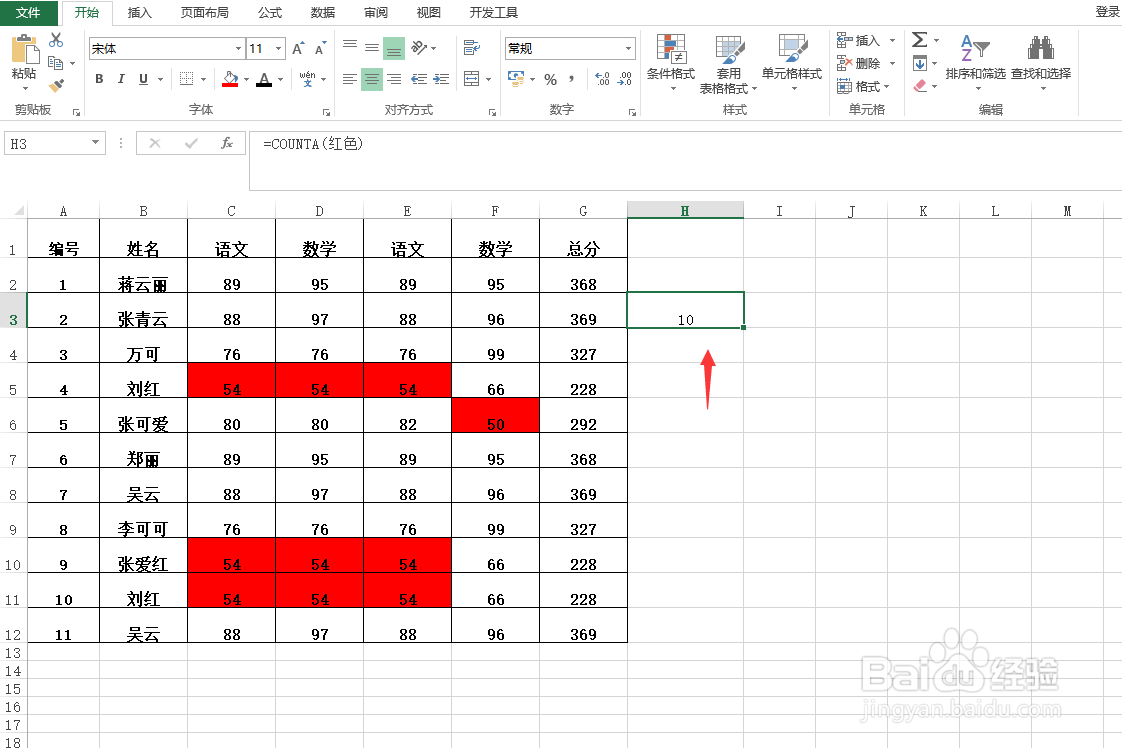This screenshot has height=748, width=1122.
Task: Click the Clear eraser icon
Action: click(920, 86)
